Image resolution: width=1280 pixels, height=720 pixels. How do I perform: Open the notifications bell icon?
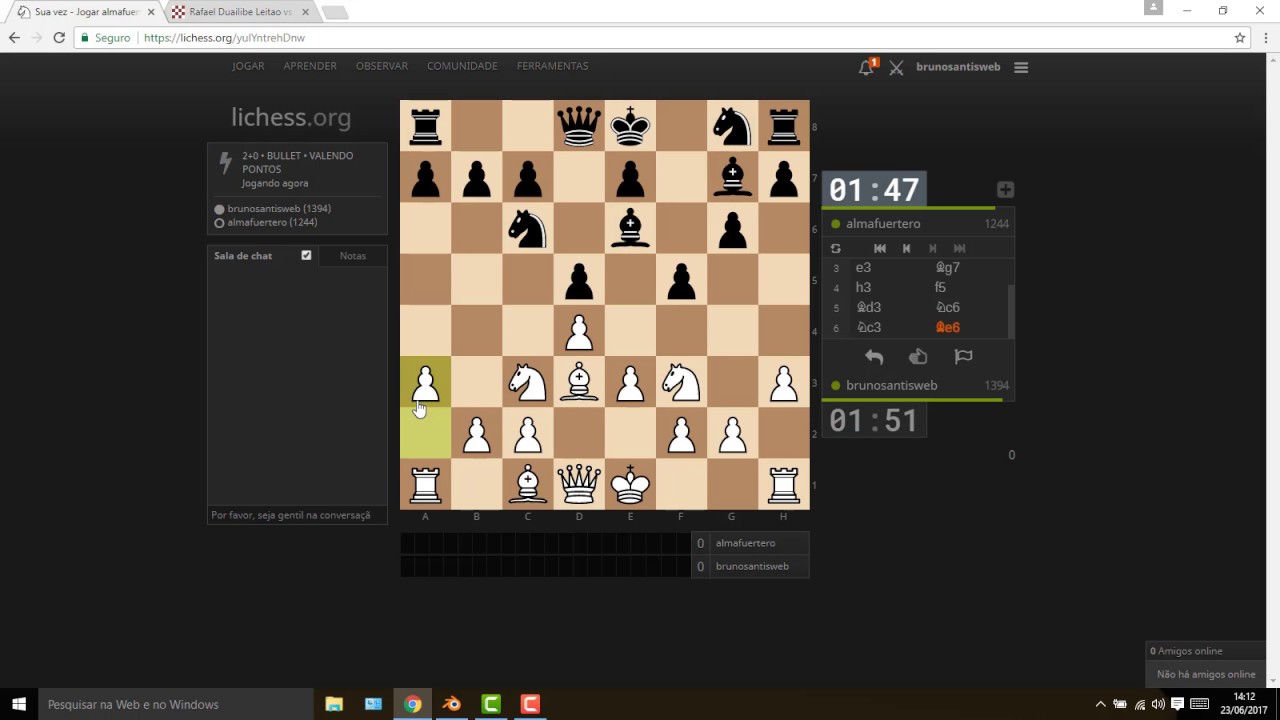tap(866, 67)
